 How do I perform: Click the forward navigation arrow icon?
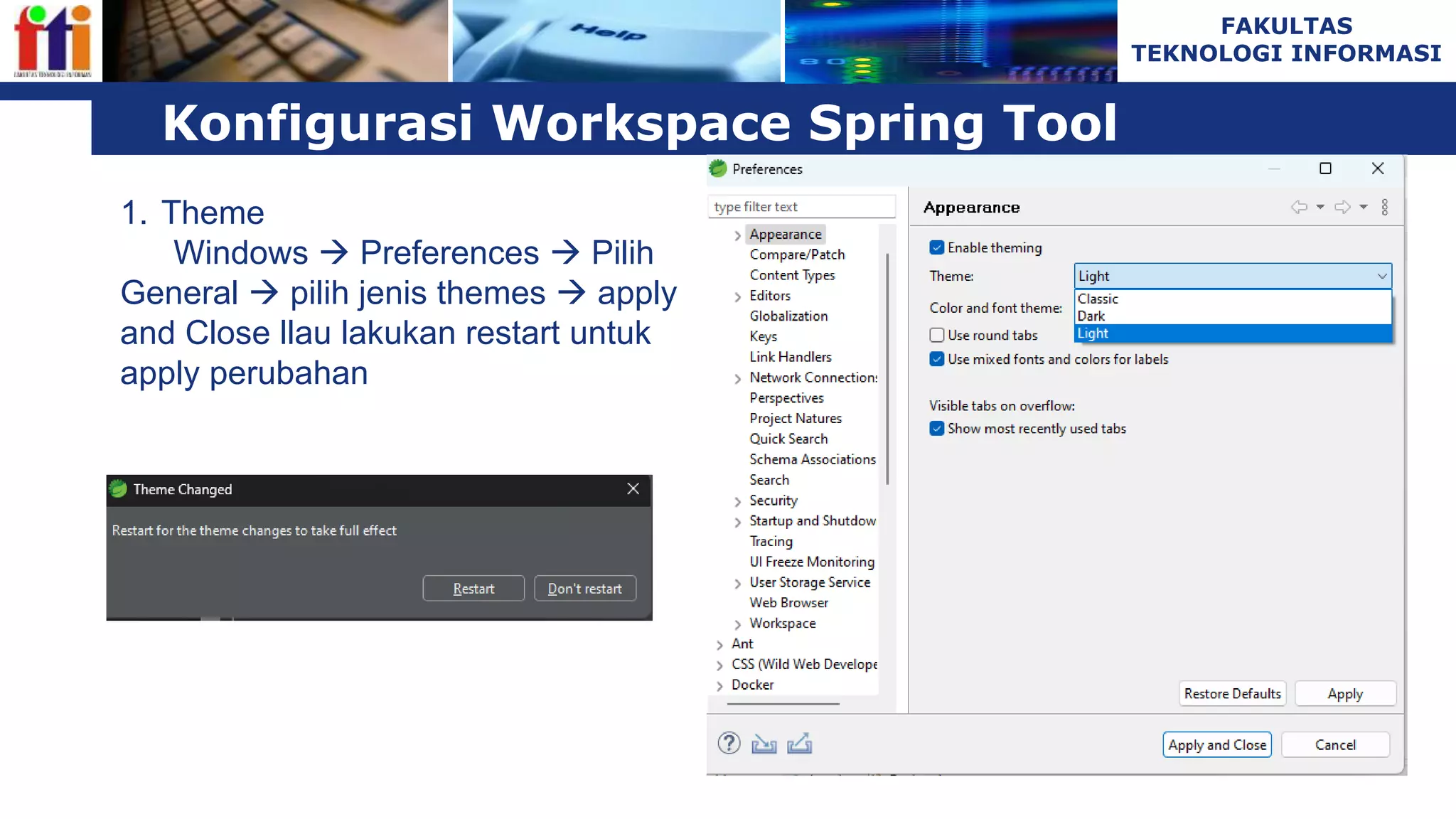click(1342, 207)
